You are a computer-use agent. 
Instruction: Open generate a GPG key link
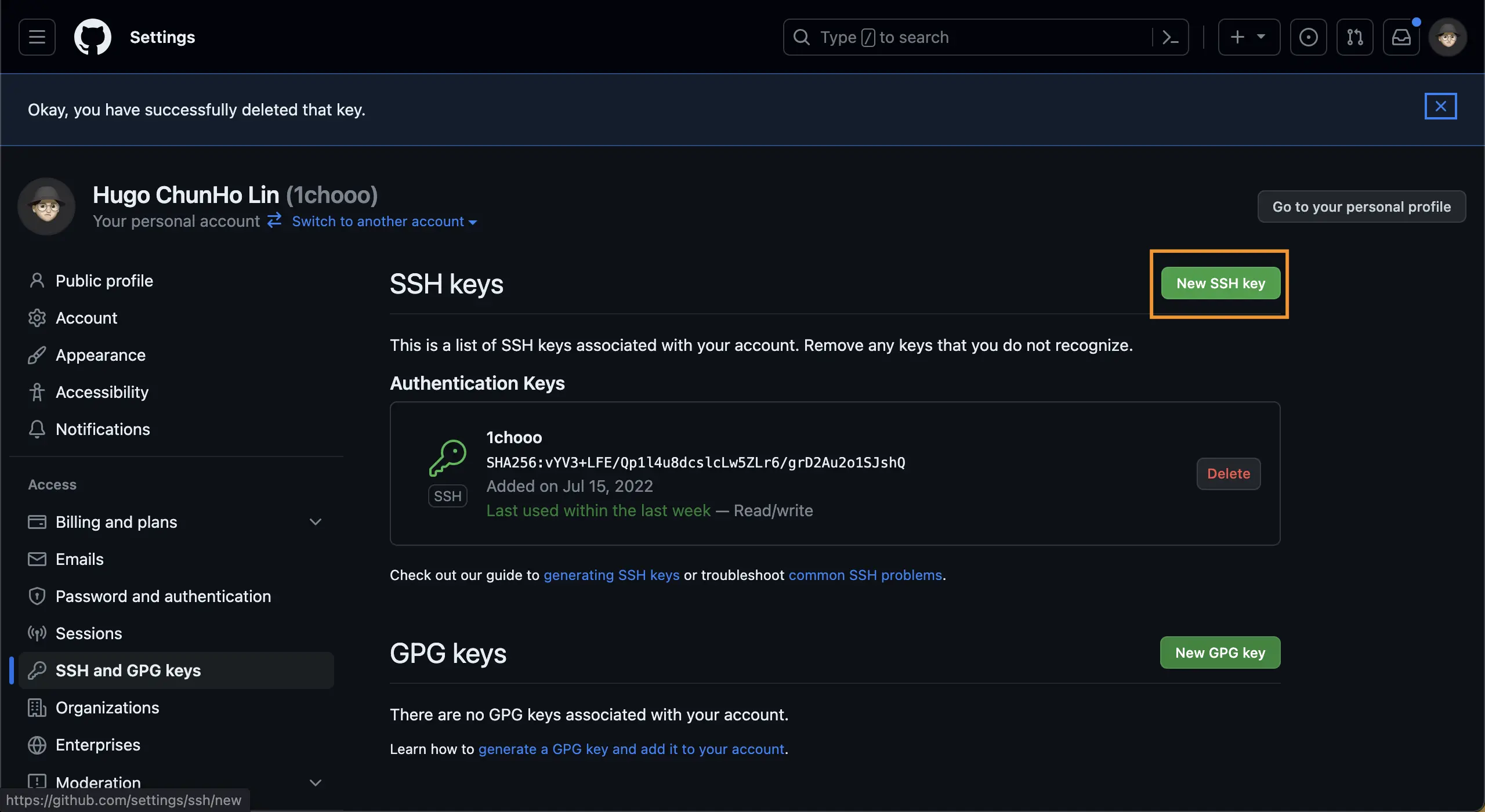click(631, 749)
